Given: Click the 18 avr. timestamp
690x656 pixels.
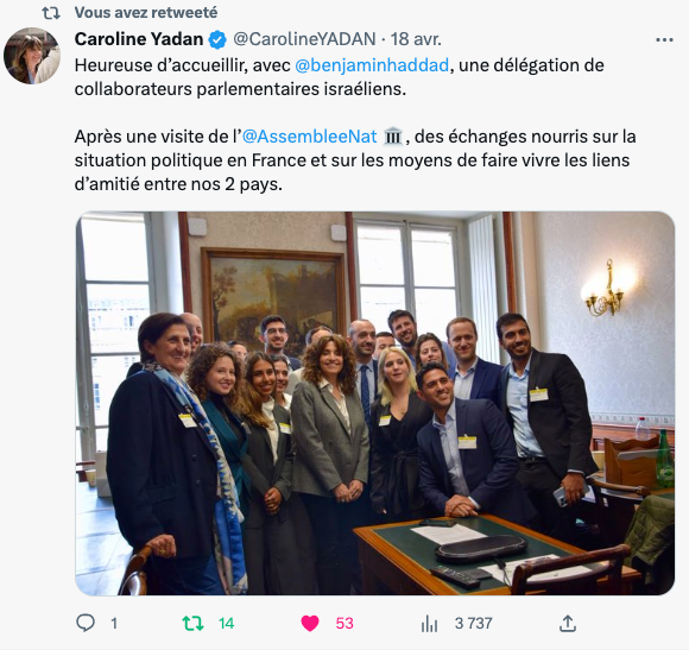Looking at the screenshot, I should [416, 39].
